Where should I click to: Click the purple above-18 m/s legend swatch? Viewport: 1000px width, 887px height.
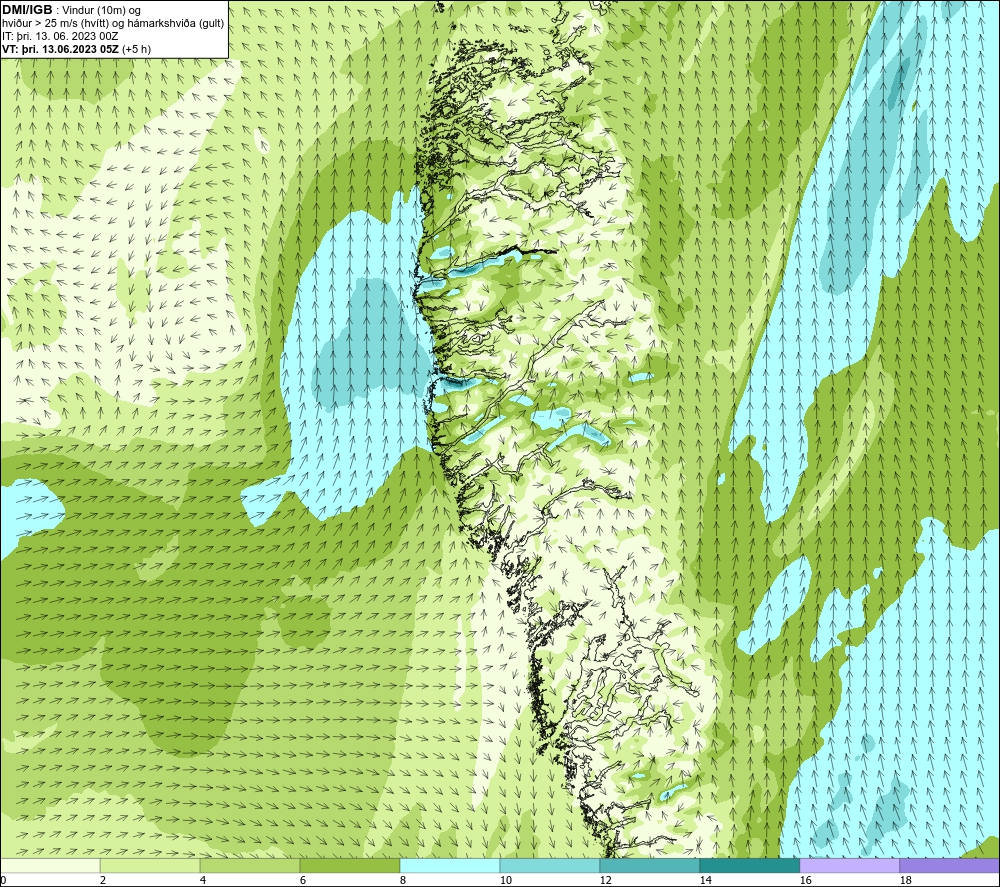click(949, 865)
